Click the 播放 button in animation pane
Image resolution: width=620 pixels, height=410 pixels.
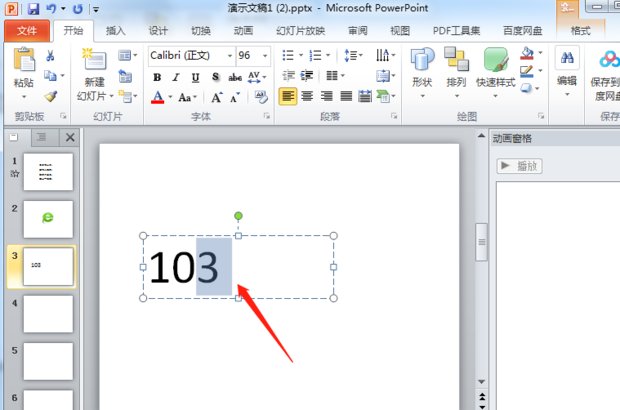click(x=519, y=166)
